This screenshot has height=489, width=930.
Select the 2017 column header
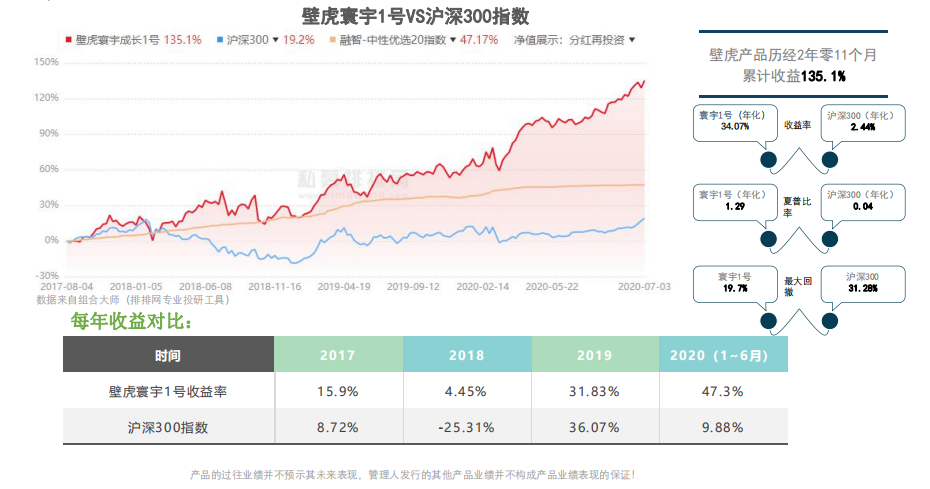[338, 355]
